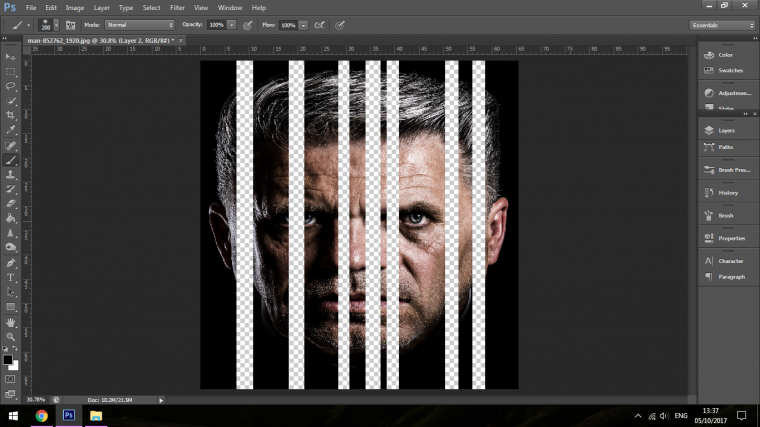
Task: Click the Flow value field
Action: pos(288,25)
